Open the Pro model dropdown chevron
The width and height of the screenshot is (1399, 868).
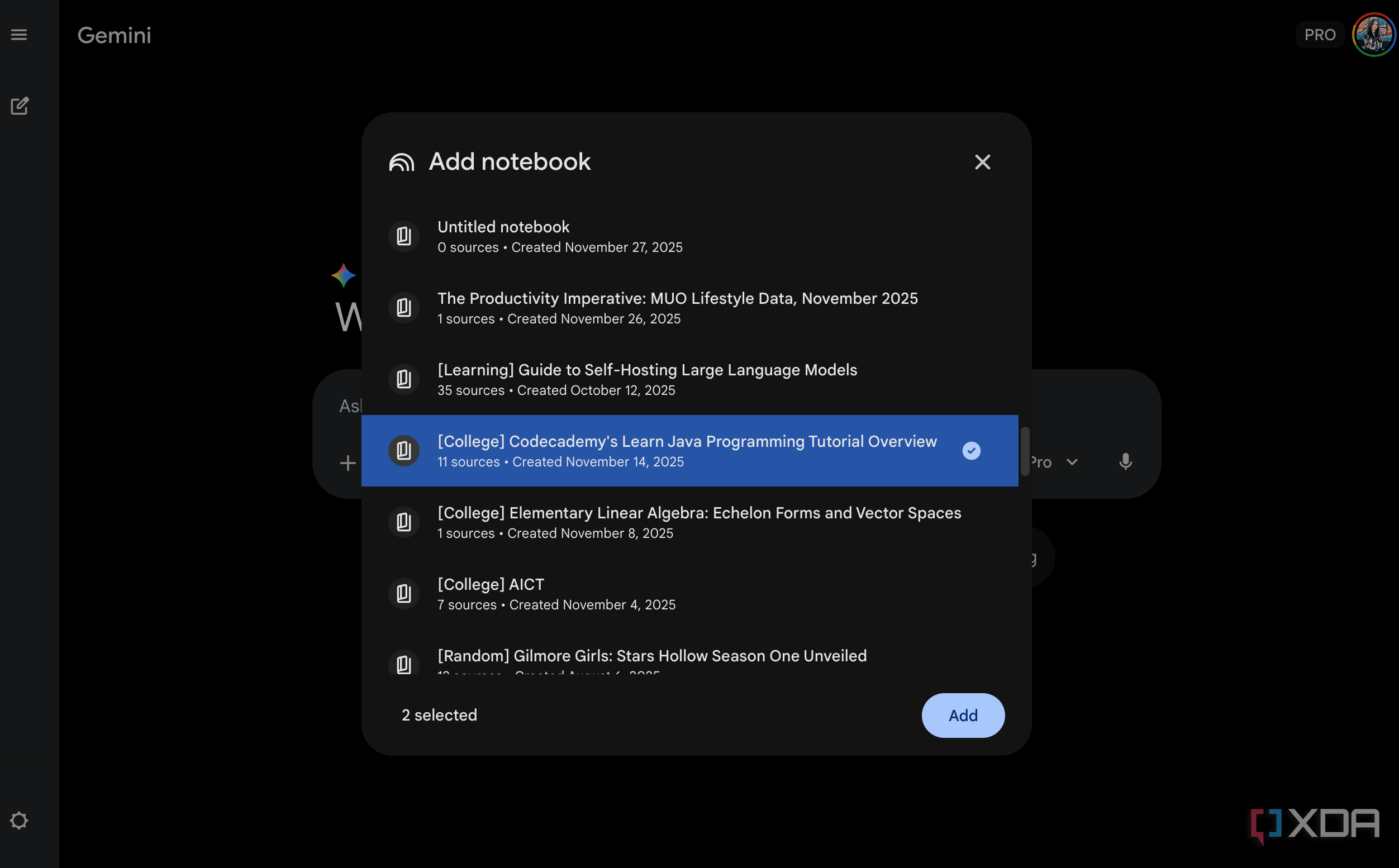pos(1072,462)
